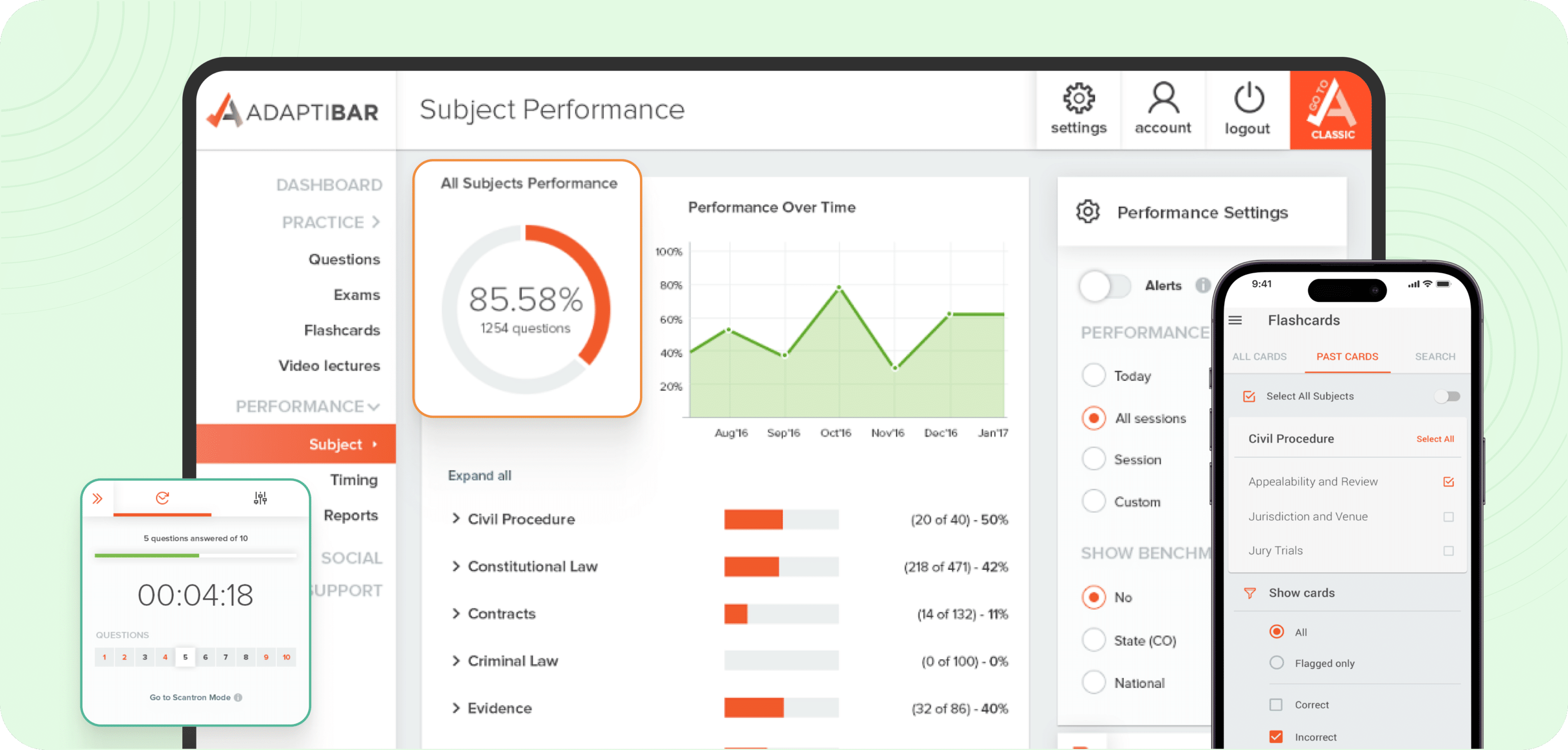
Task: Click the 85.58% donut chart
Action: (526, 309)
